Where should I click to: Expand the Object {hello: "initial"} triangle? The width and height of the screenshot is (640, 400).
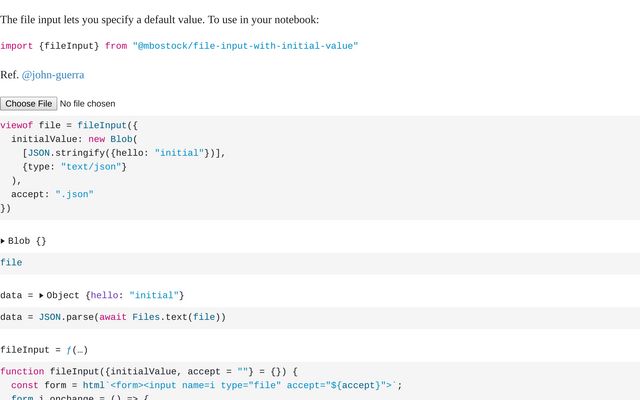coord(41,296)
